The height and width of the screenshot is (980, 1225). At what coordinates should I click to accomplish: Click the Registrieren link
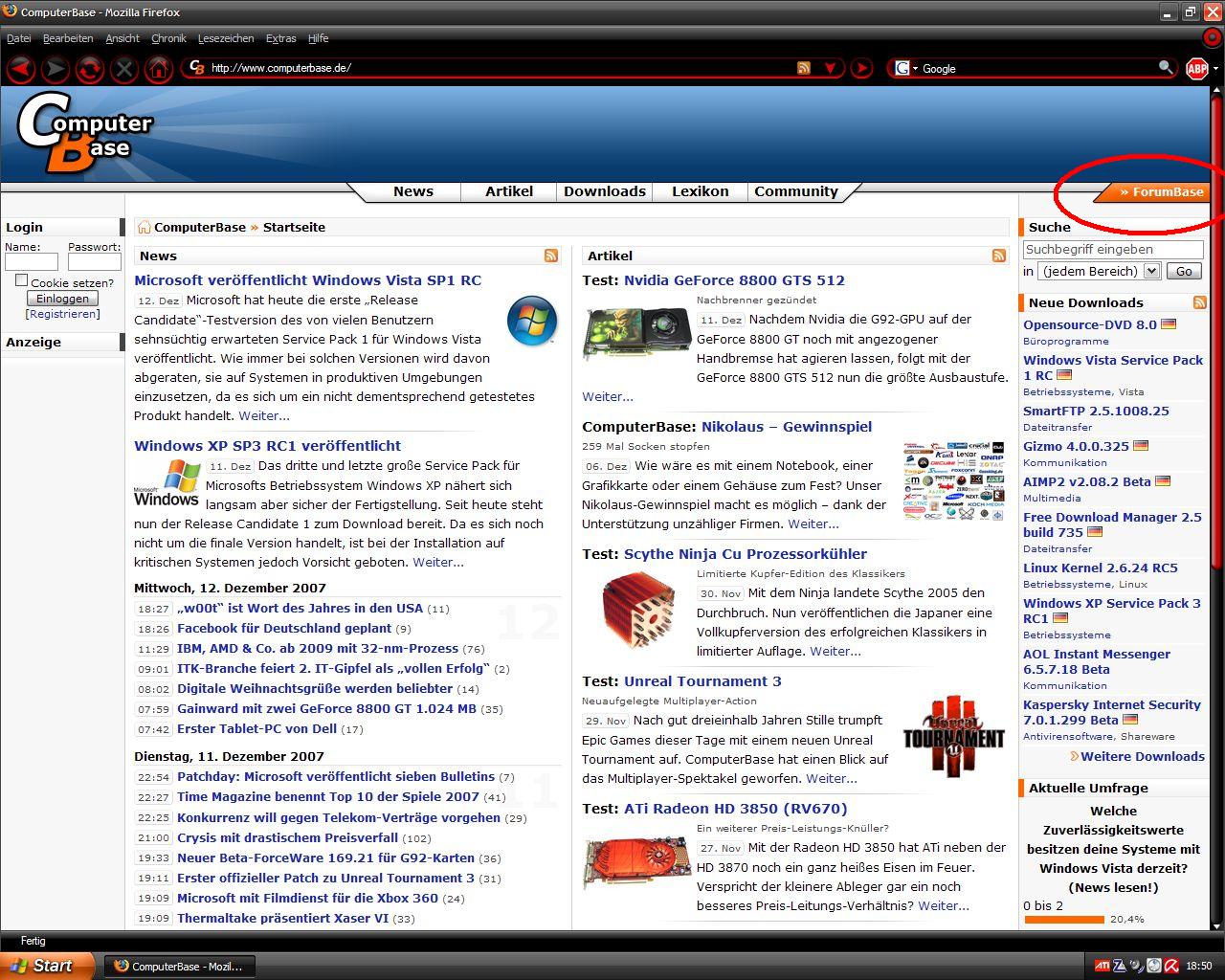click(62, 314)
